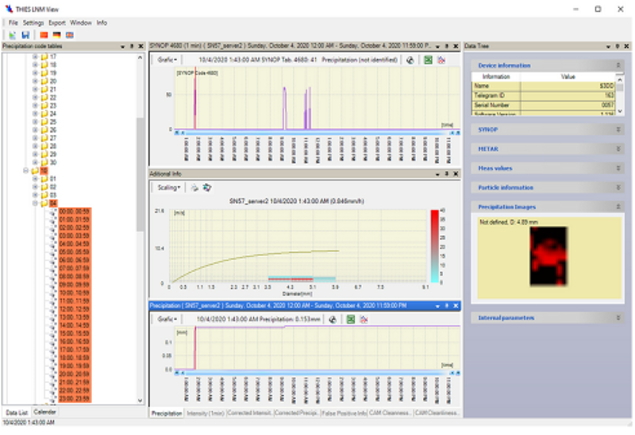This screenshot has width=635, height=435.
Task: Open Data Tree panel options dropdown arrow
Action: 608,47
